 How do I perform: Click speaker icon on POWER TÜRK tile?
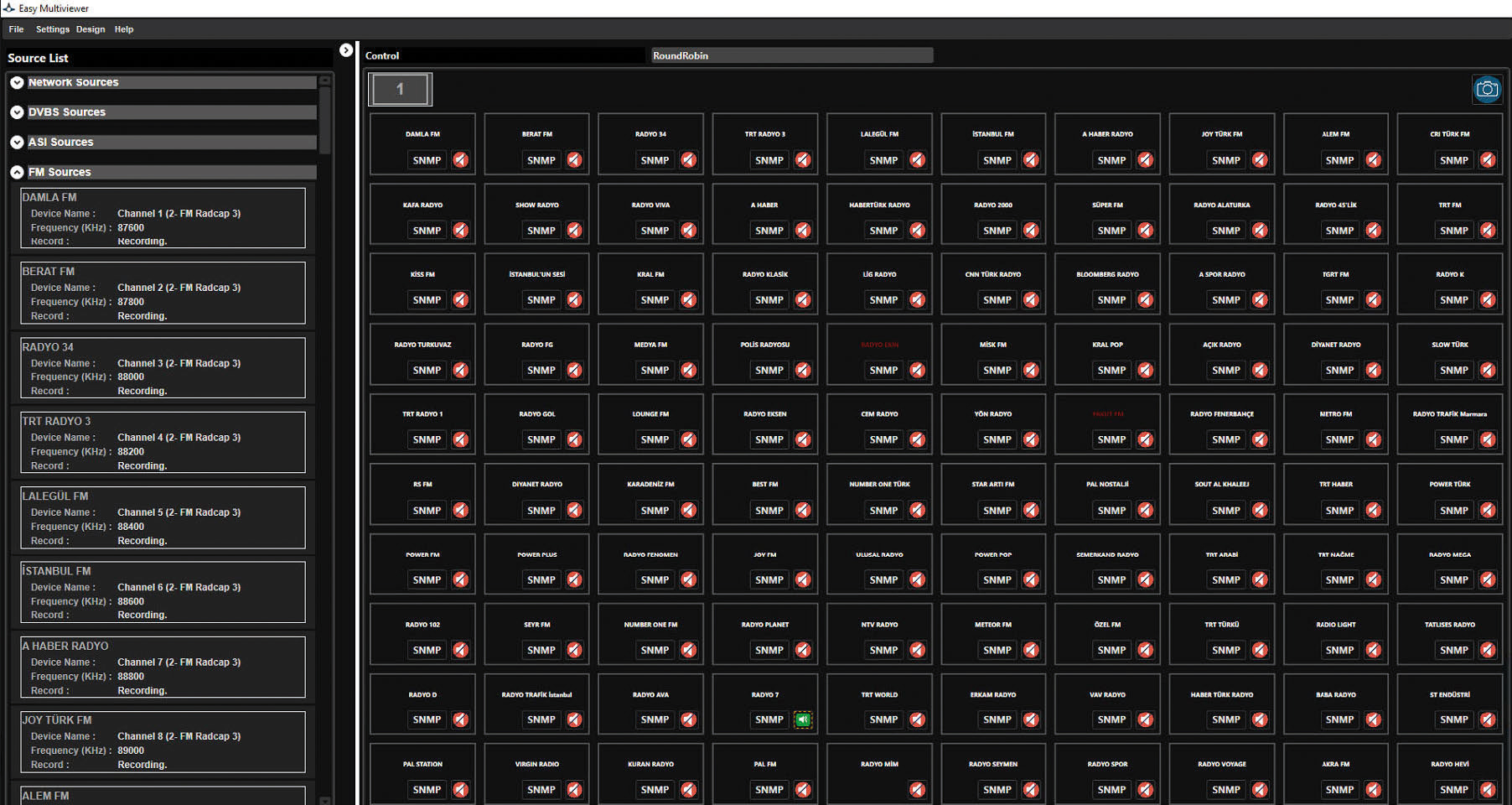click(x=1488, y=510)
